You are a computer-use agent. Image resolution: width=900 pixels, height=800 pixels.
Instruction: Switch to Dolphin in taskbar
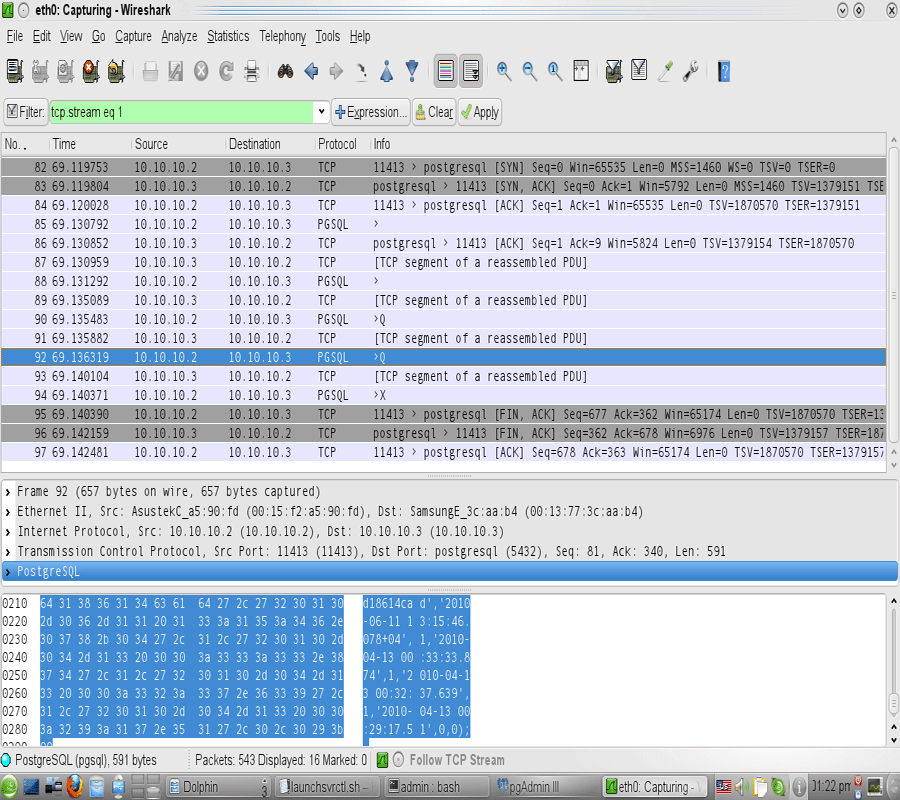(218, 786)
